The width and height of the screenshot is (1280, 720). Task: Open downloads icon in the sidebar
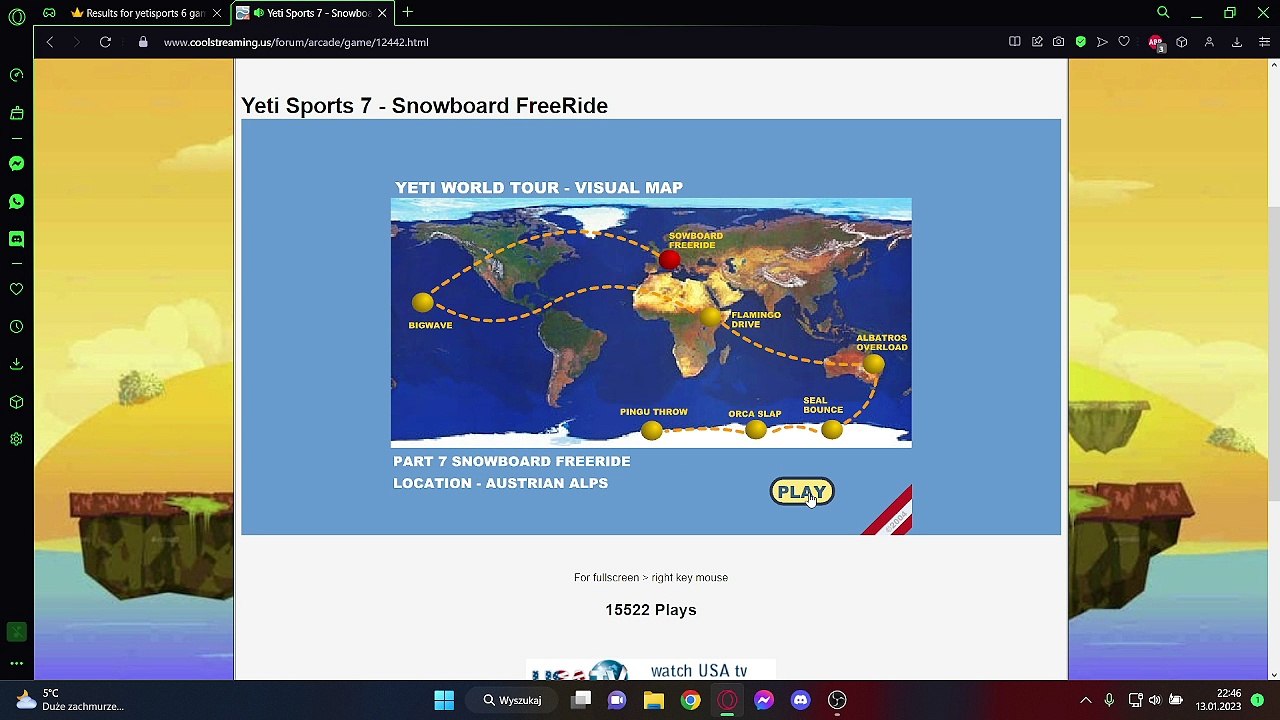pyautogui.click(x=16, y=364)
